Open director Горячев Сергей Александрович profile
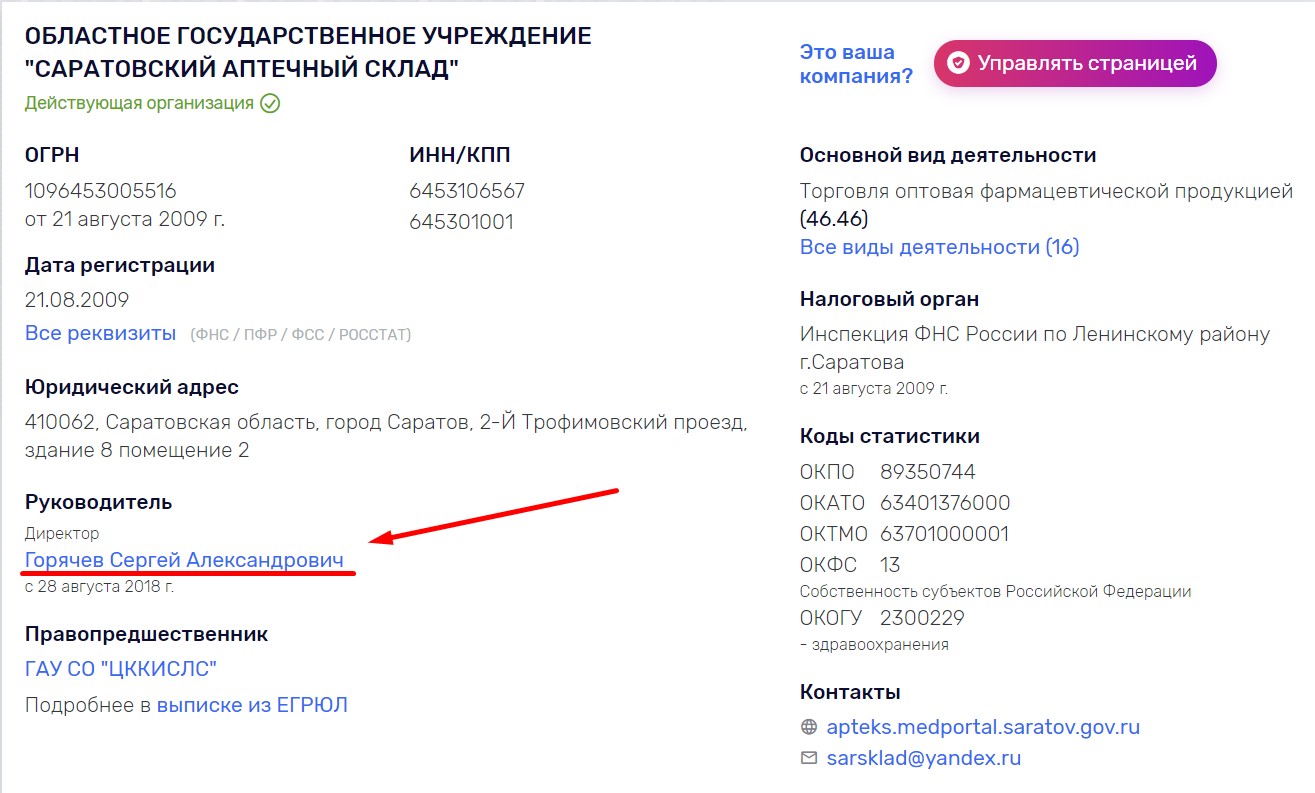Viewport: 1315px width, 793px height. pyautogui.click(x=184, y=560)
